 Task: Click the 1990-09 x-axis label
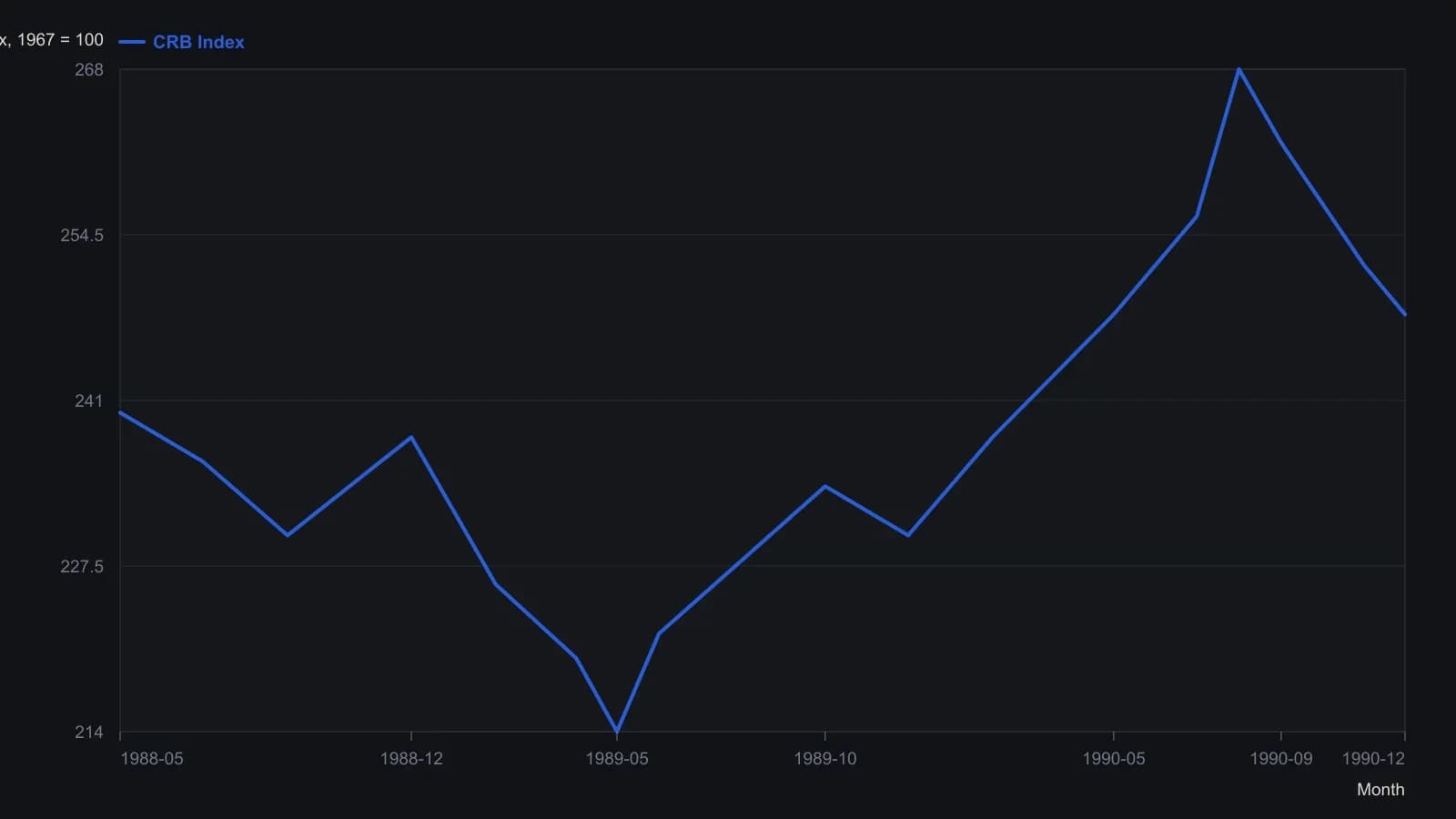pos(1281,759)
